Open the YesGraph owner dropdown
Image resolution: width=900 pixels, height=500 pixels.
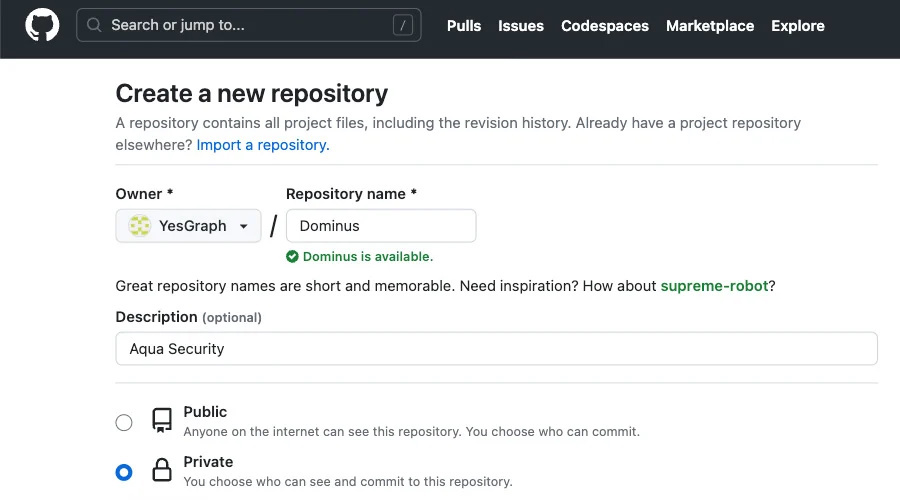pos(188,226)
